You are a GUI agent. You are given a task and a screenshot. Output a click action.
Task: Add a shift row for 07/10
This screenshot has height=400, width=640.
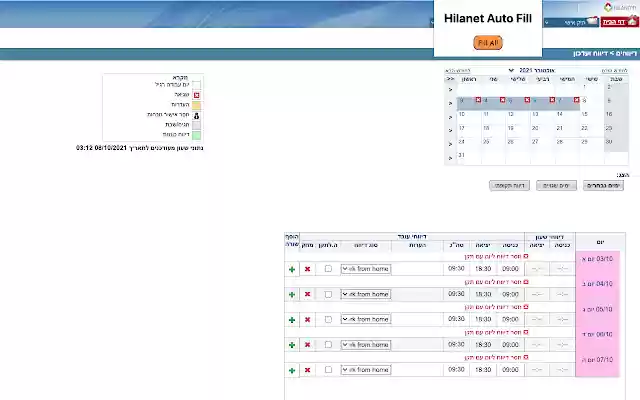[292, 371]
